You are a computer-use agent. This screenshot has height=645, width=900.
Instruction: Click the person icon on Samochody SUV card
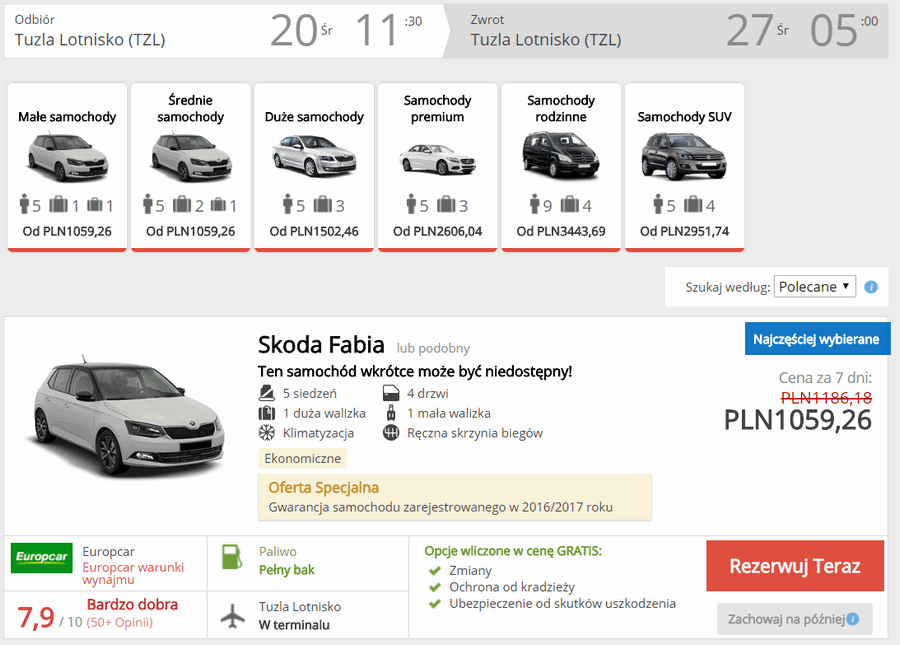tap(658, 204)
